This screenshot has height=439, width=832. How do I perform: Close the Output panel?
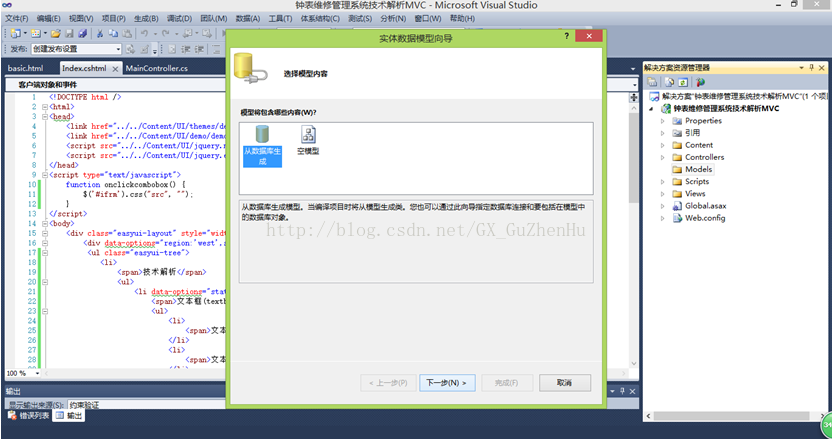632,391
